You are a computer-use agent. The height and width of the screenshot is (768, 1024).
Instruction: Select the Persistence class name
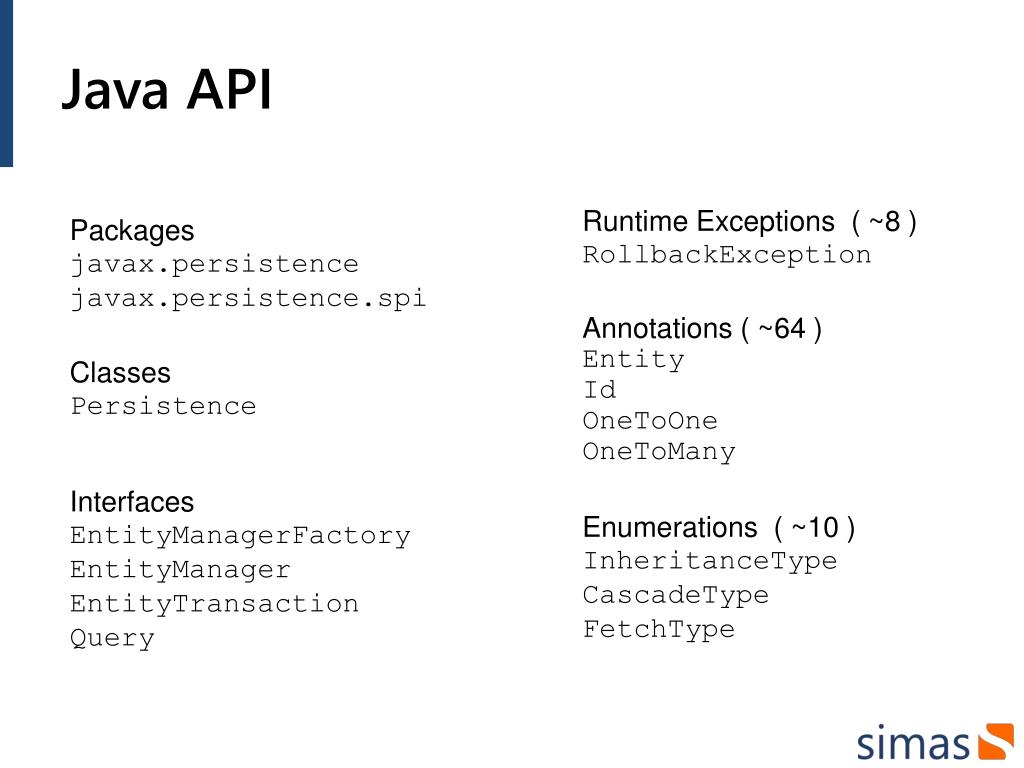(x=163, y=407)
